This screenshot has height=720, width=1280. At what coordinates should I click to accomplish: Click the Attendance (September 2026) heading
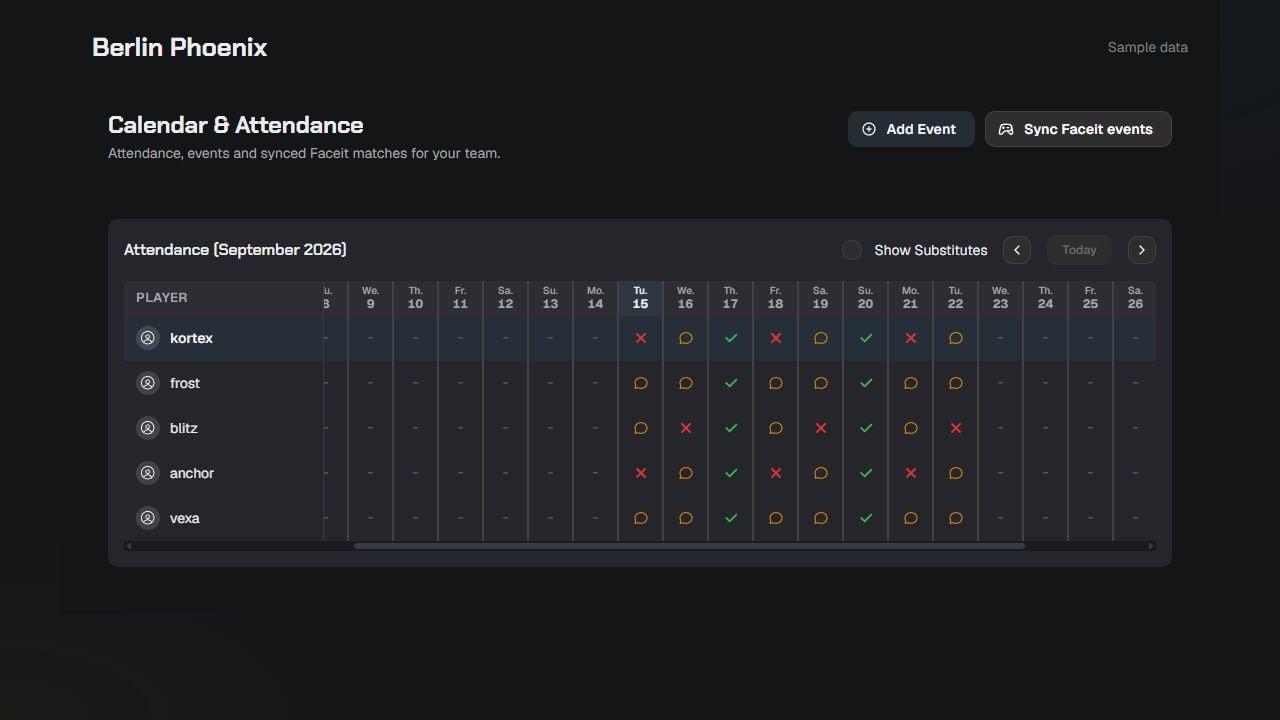click(235, 250)
